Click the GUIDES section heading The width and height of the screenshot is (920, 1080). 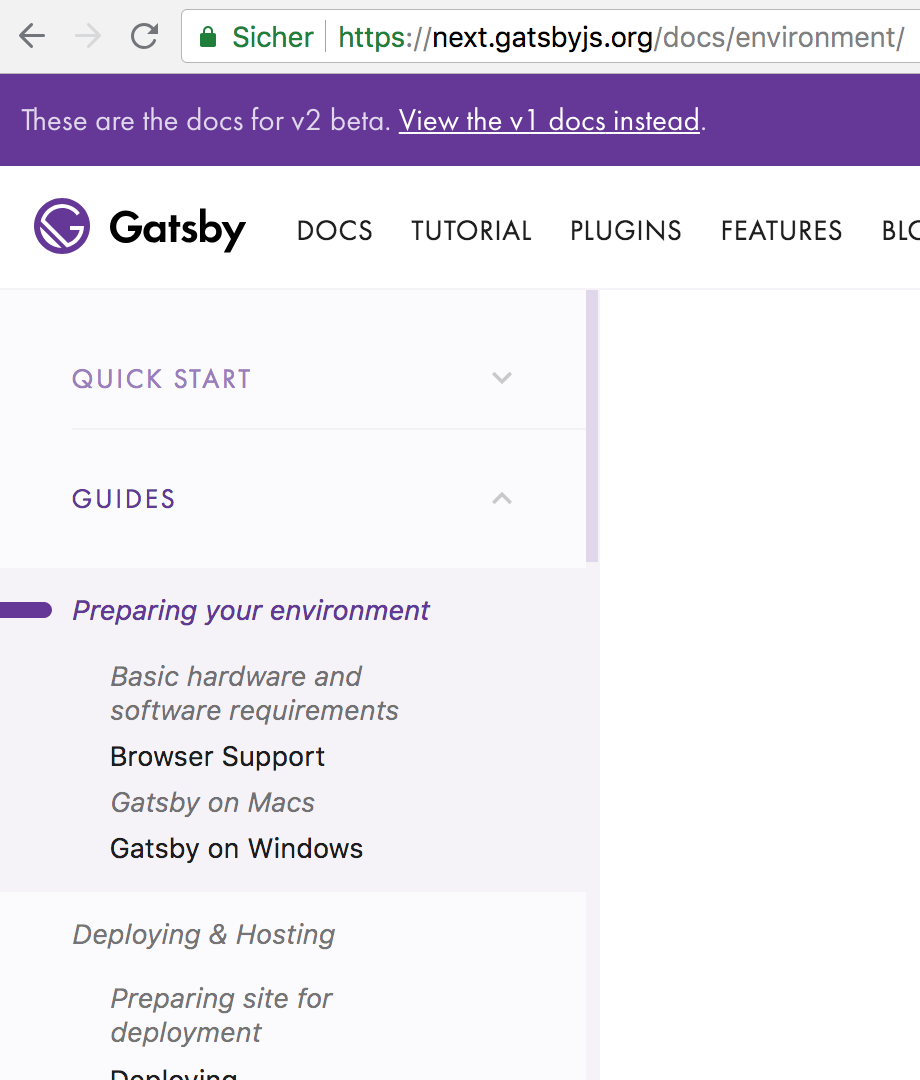pyautogui.click(x=124, y=499)
